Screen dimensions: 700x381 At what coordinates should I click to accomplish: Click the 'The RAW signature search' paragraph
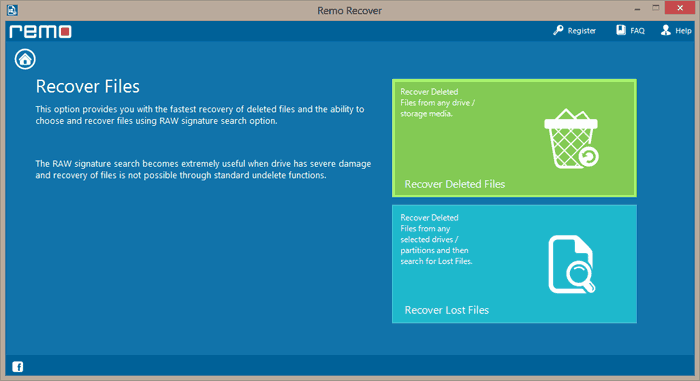tap(203, 170)
